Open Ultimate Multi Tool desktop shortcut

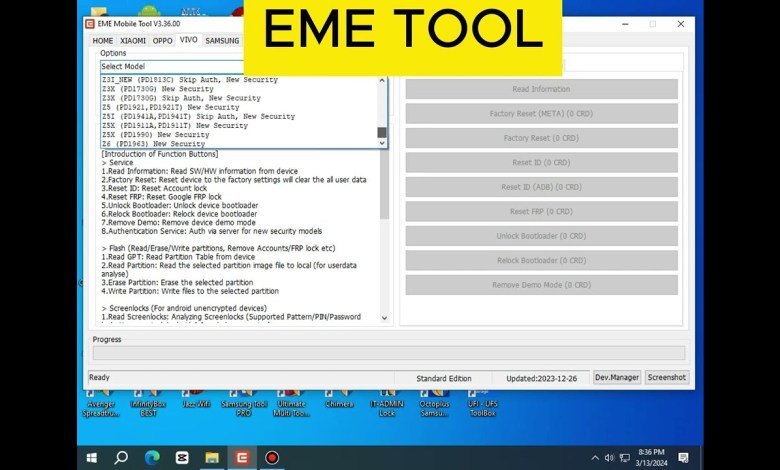292,403
